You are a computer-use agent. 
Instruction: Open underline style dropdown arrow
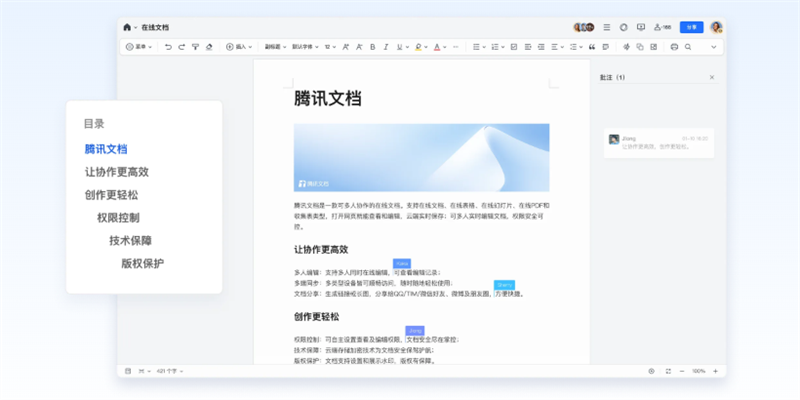407,47
